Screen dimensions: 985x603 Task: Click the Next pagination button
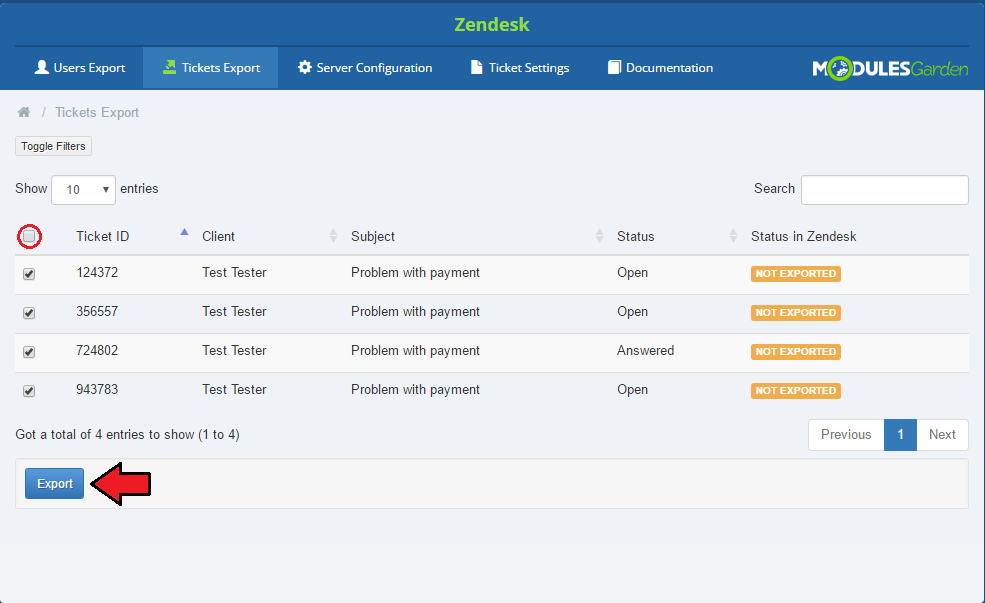pyautogui.click(x=942, y=435)
